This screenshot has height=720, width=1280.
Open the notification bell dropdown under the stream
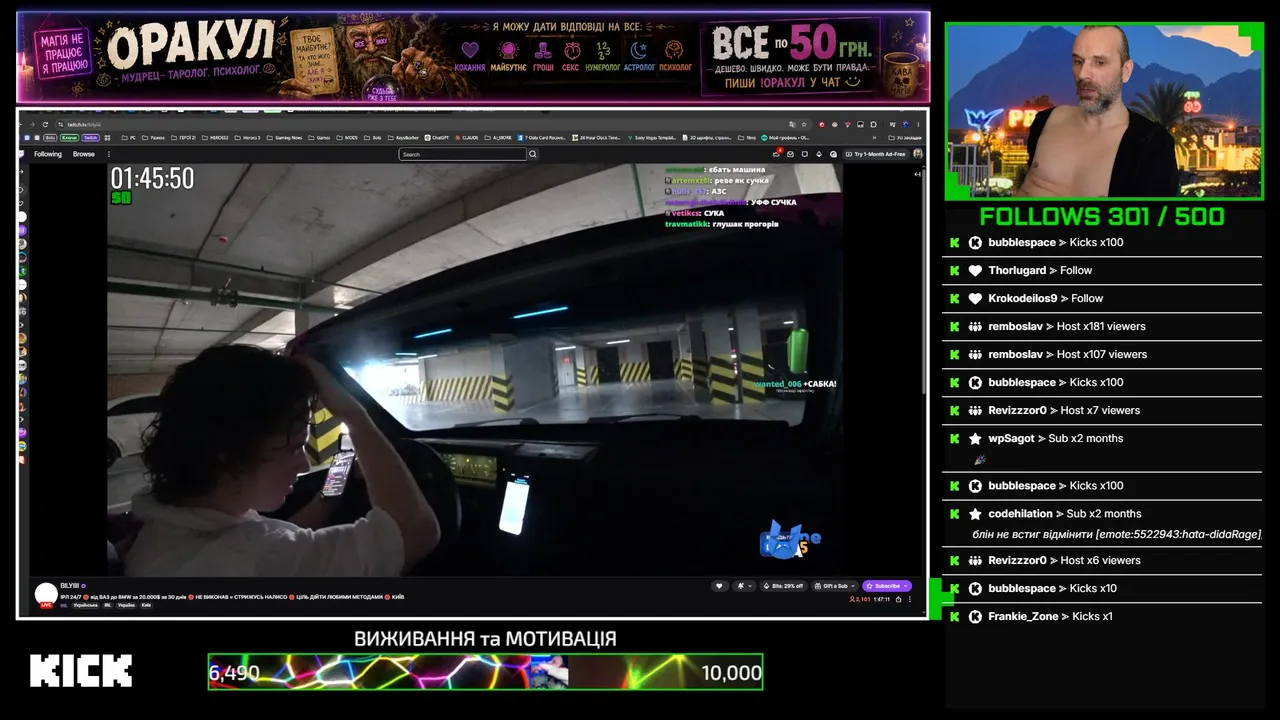point(744,586)
